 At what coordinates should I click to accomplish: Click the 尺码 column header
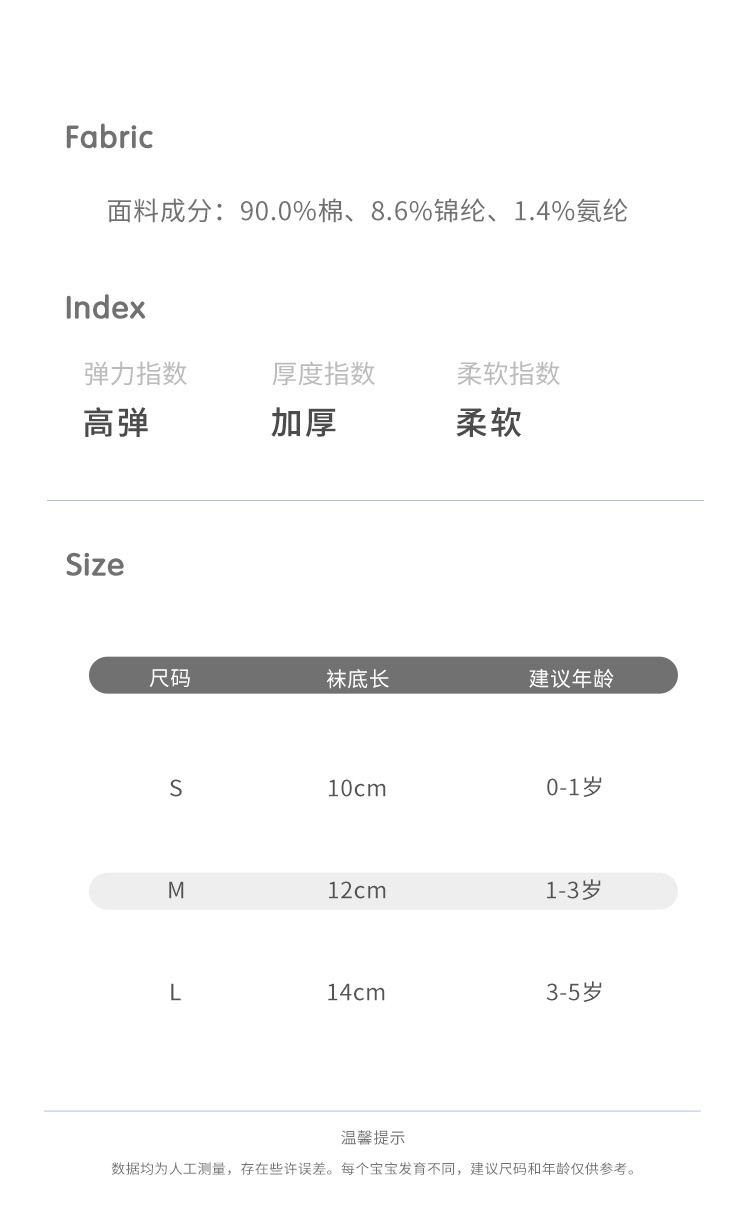[169, 678]
